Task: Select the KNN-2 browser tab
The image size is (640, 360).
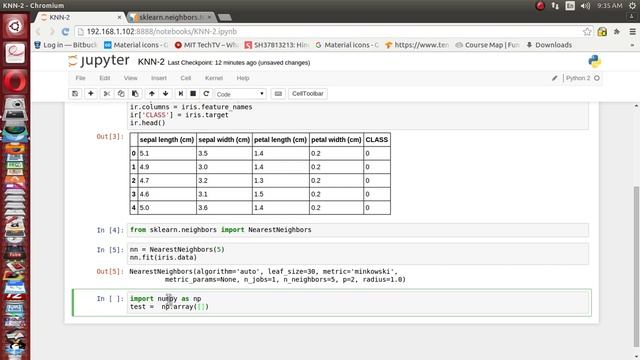Action: [78, 17]
